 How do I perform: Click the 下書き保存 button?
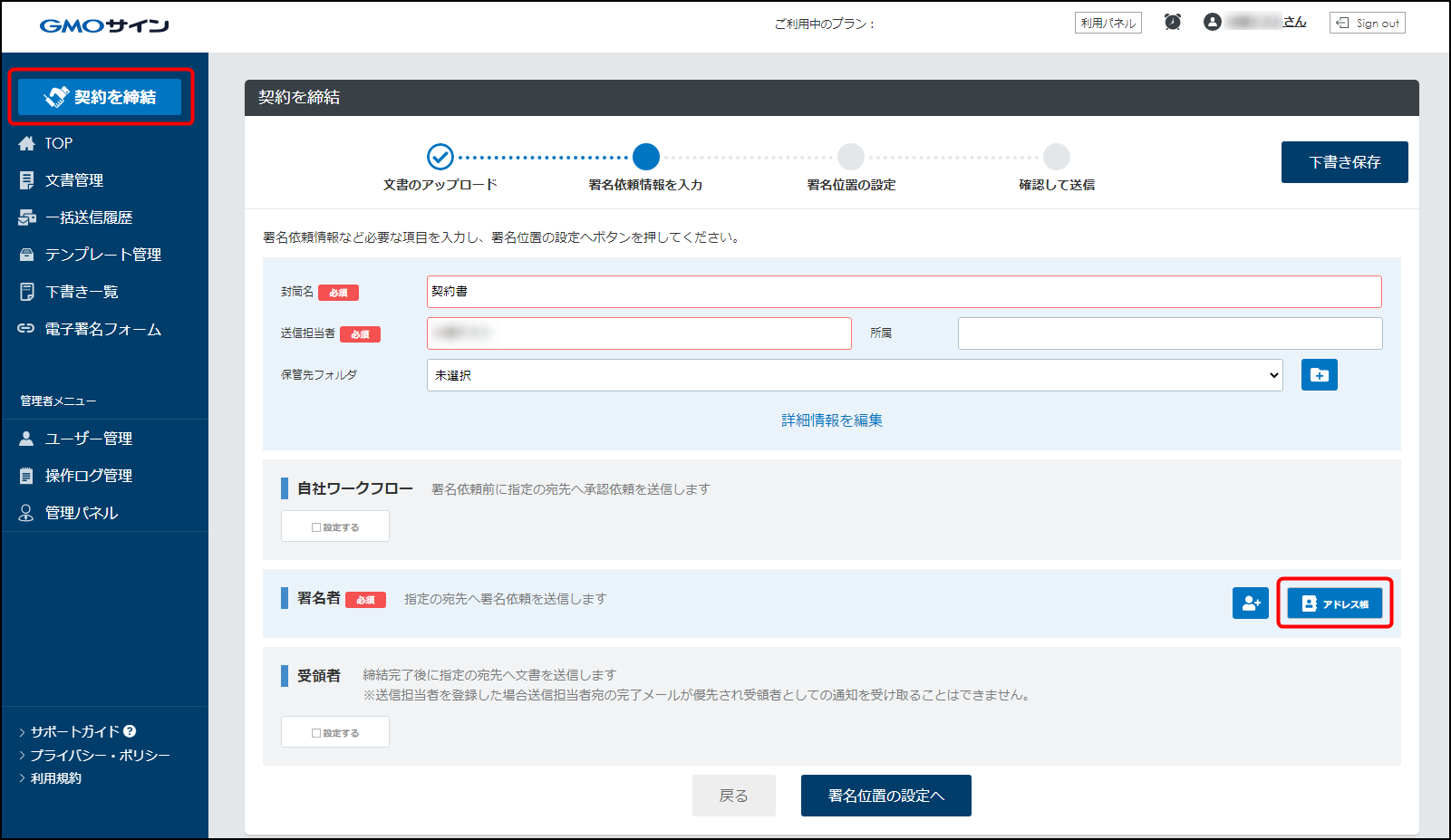click(x=1344, y=162)
